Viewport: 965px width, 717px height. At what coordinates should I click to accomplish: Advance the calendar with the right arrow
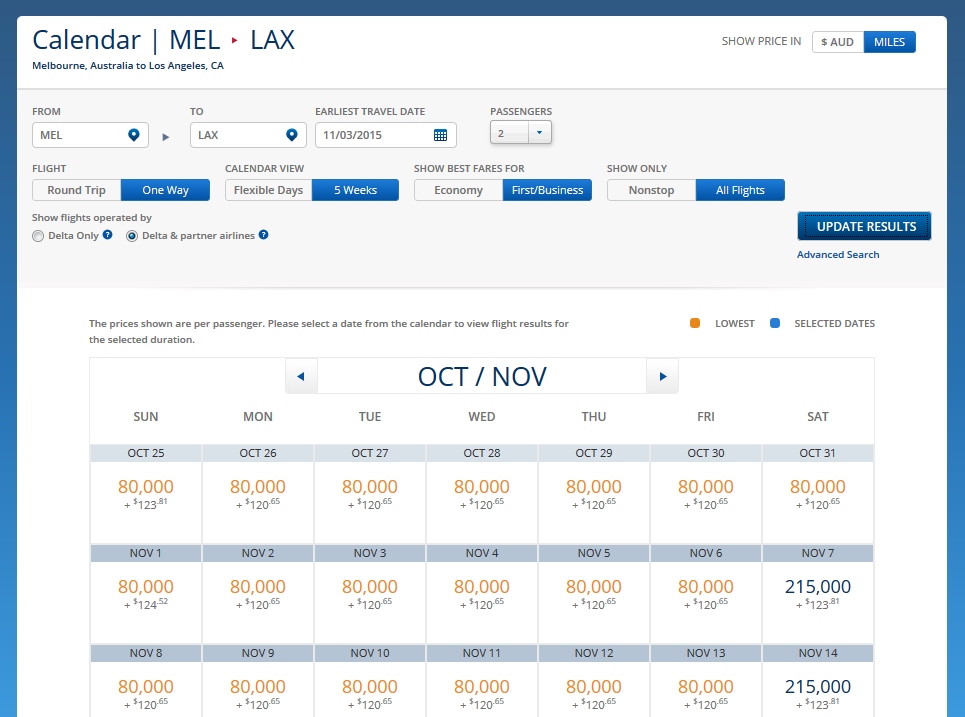[662, 377]
